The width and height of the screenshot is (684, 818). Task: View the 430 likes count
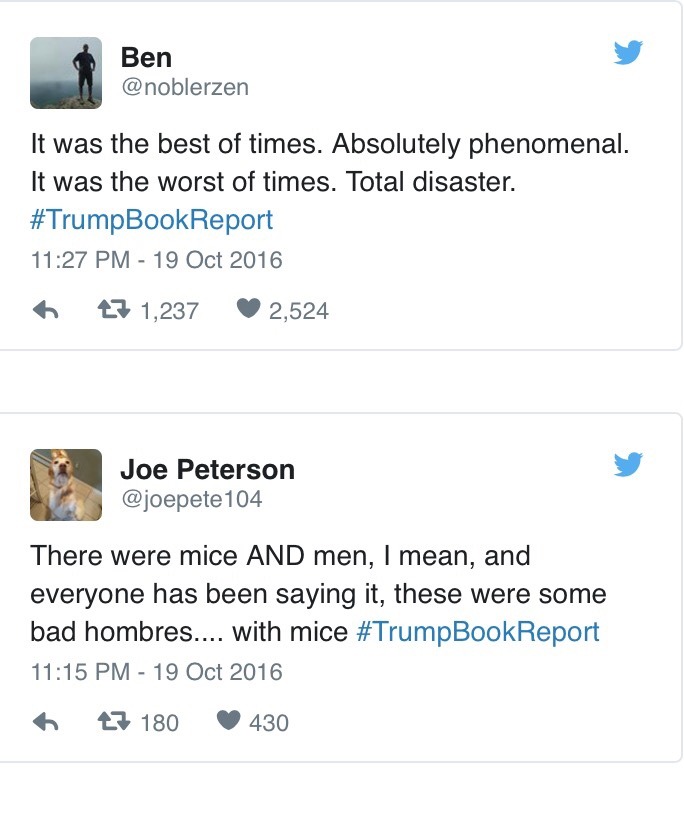(x=268, y=722)
